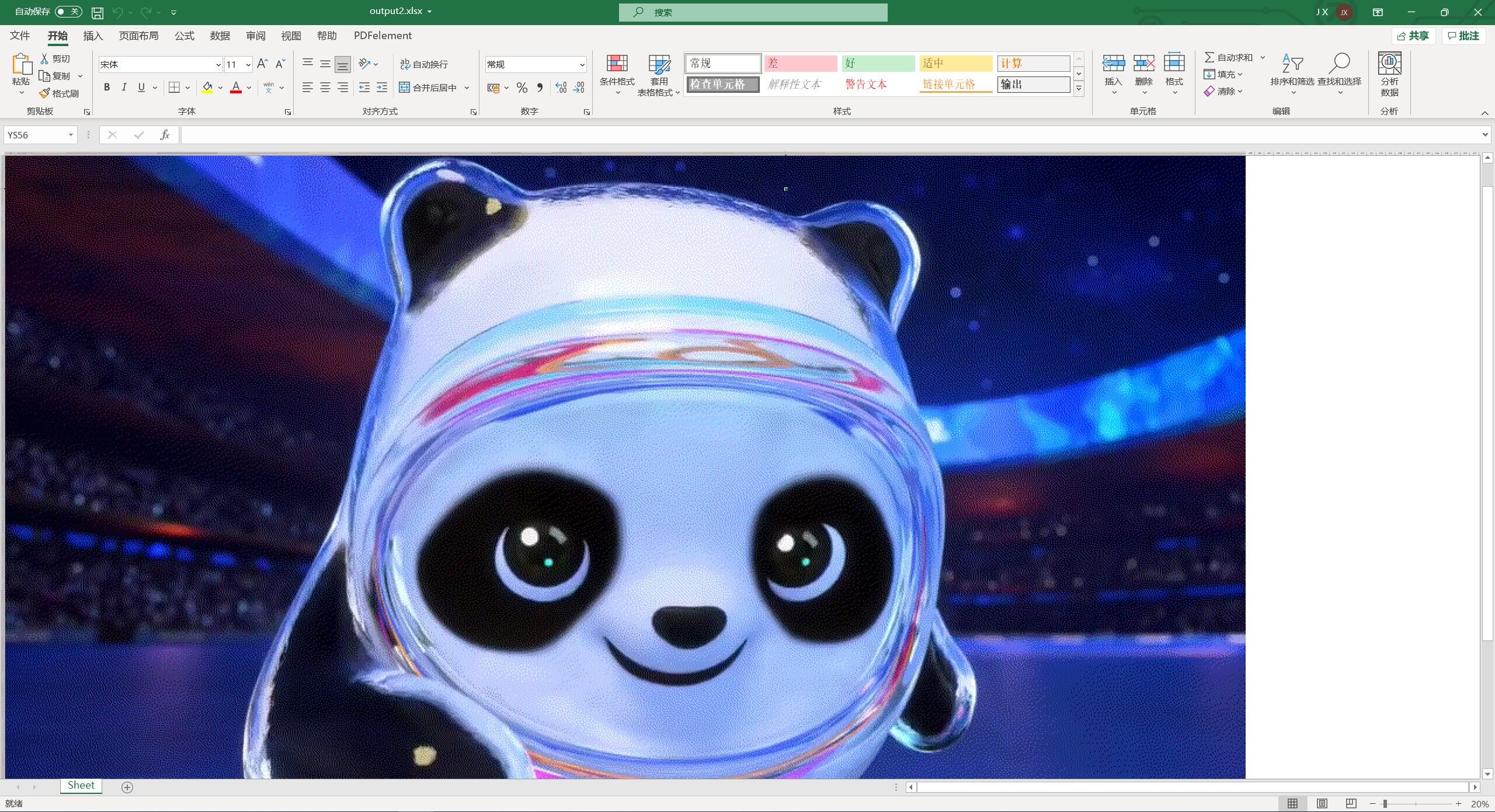Screen dimensions: 1495x812
Task: Open the Conditional Formatting icon
Action: [x=617, y=64]
